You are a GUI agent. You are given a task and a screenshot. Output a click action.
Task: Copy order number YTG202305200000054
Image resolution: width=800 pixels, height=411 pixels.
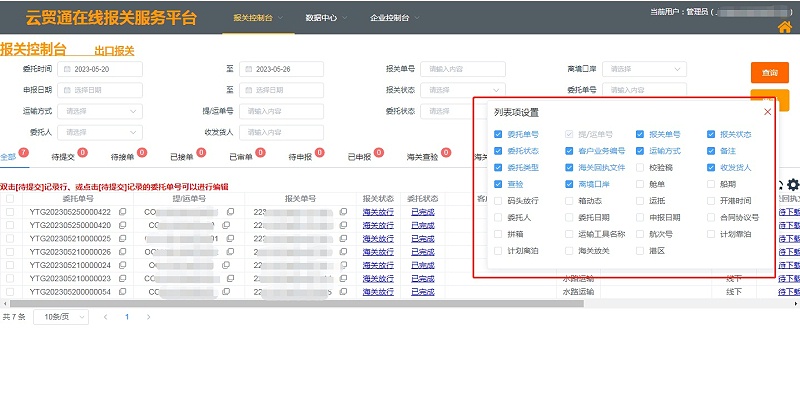pyautogui.click(x=122, y=292)
